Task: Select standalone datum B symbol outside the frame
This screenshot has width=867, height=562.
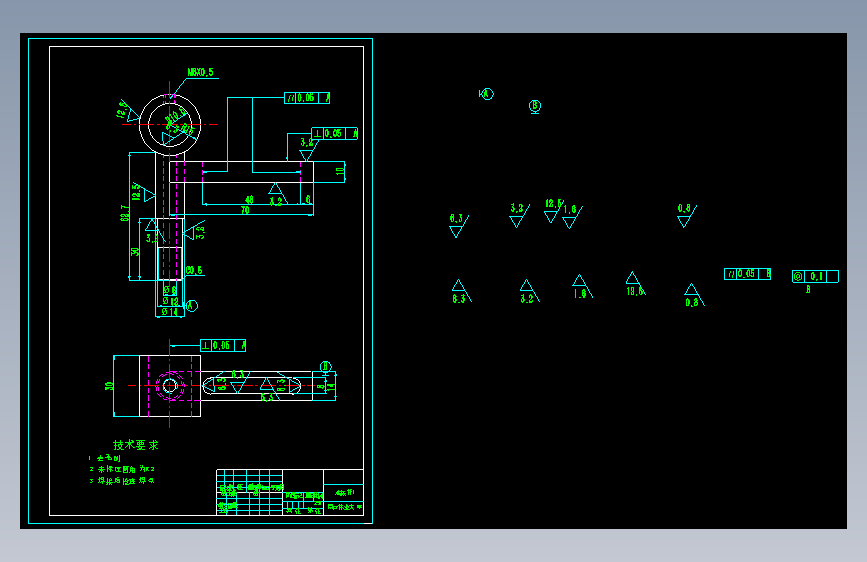Action: pyautogui.click(x=535, y=106)
